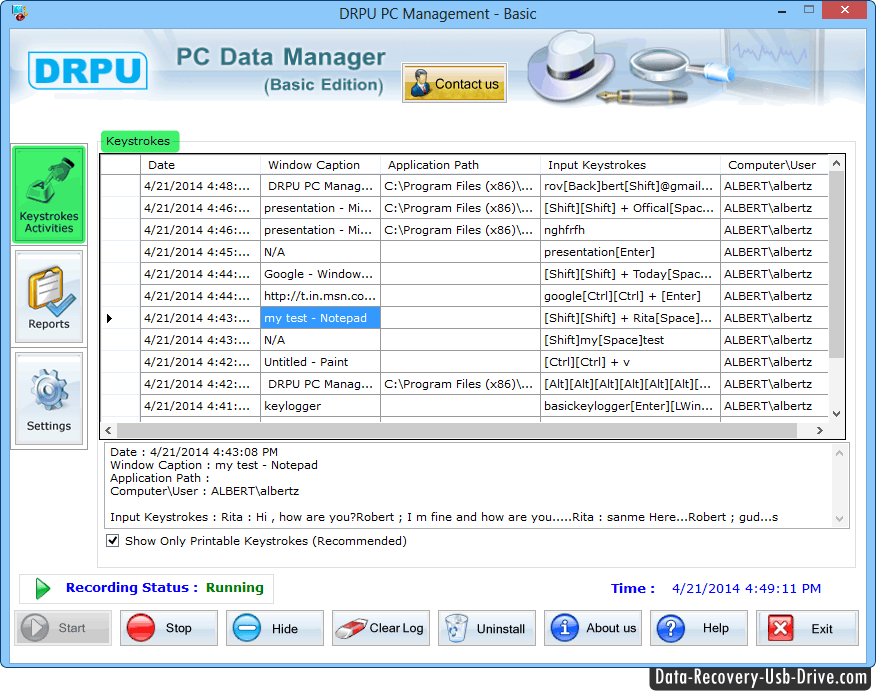The height and width of the screenshot is (691, 876).
Task: Select the '4/21/2014 4:48:...' date cell
Action: coord(200,186)
